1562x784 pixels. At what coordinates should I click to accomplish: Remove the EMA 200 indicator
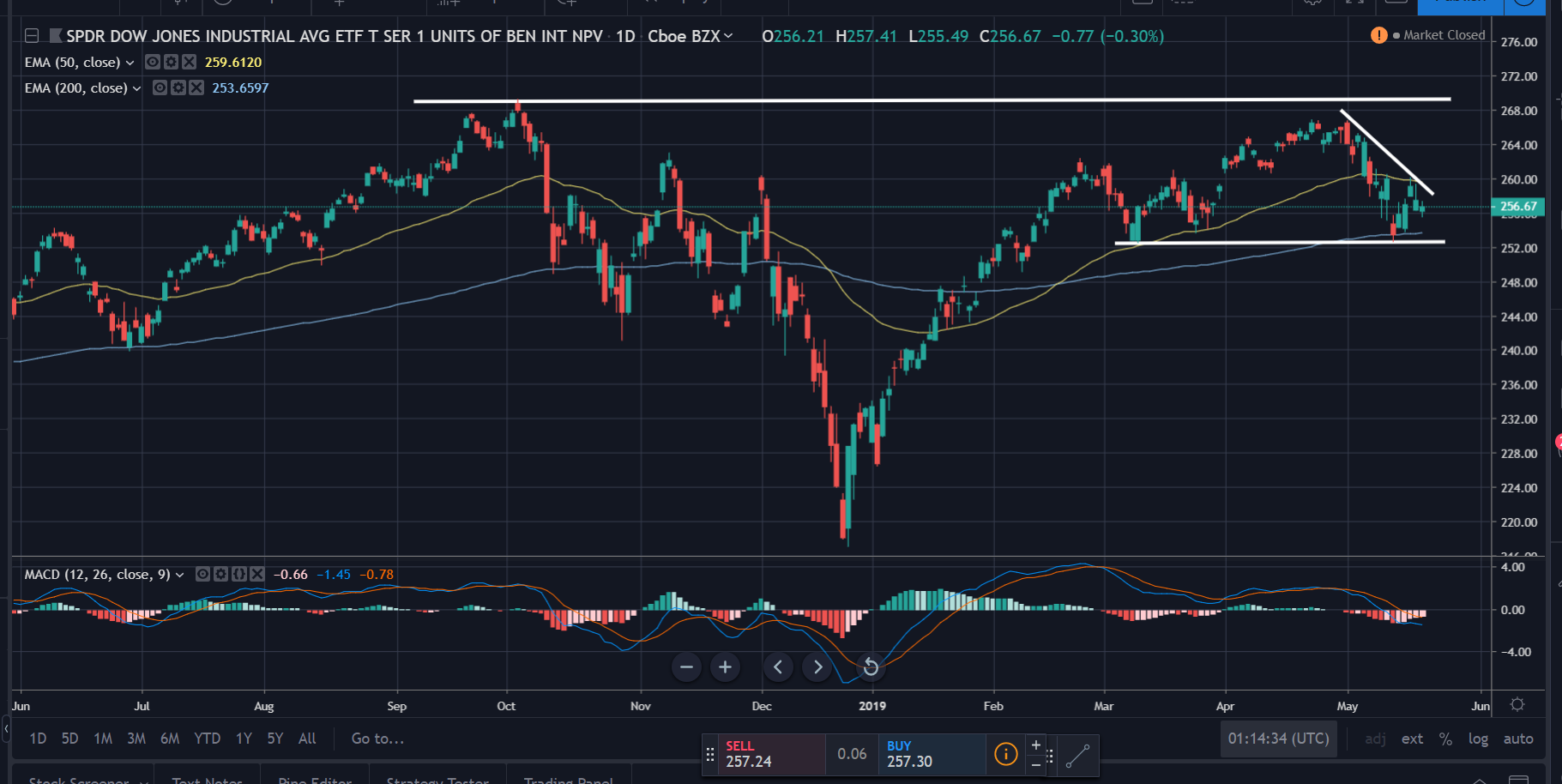click(196, 87)
